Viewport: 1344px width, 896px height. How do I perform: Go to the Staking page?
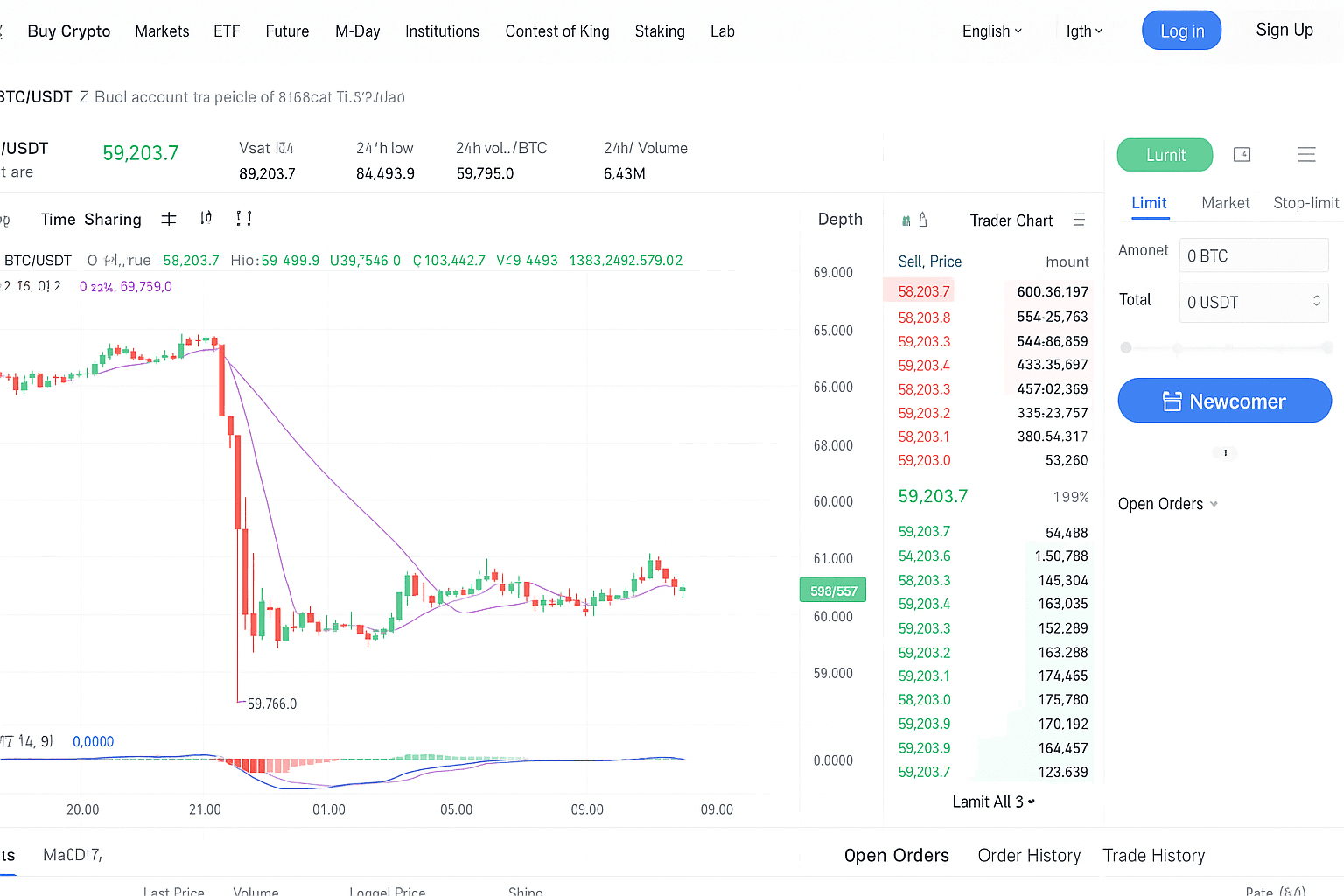[x=660, y=31]
